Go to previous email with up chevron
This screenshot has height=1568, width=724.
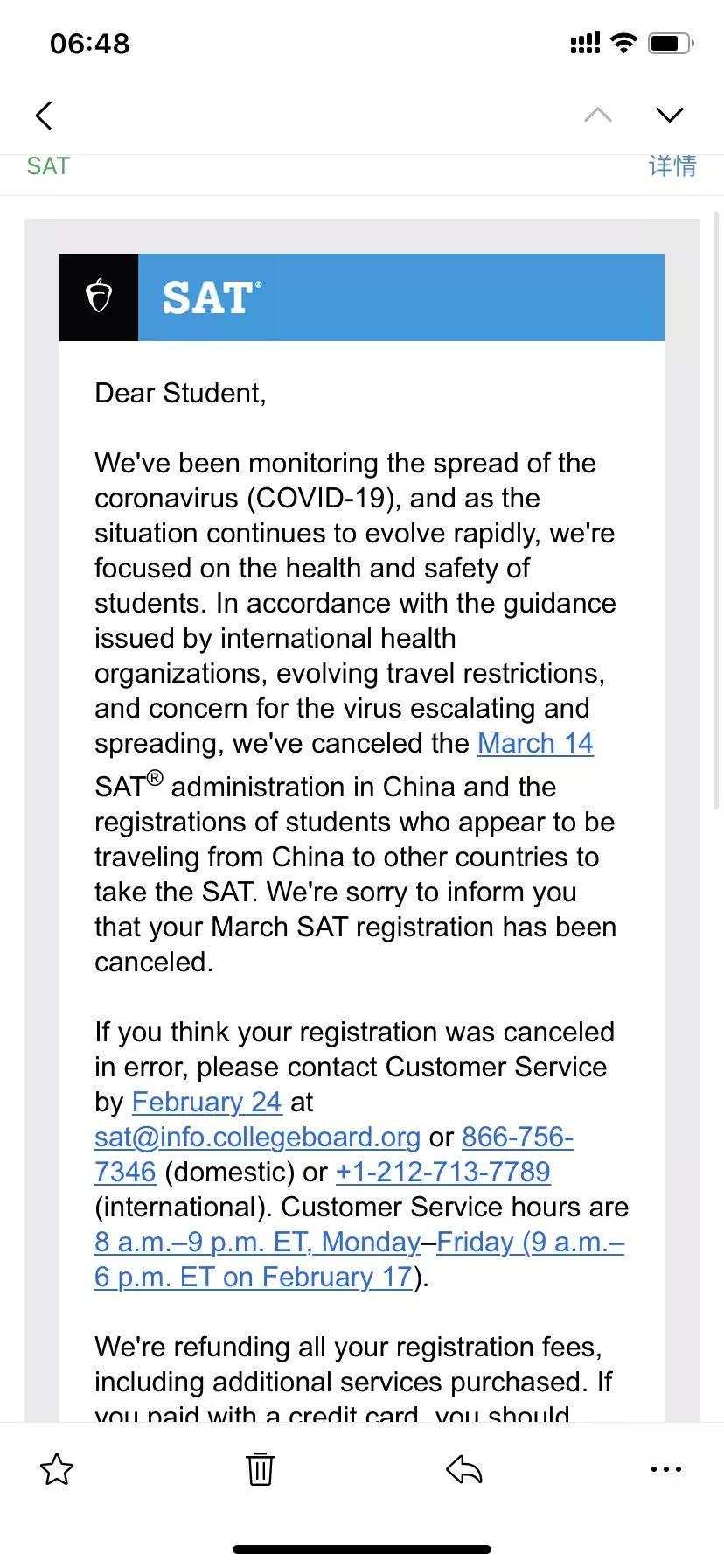coord(598,115)
